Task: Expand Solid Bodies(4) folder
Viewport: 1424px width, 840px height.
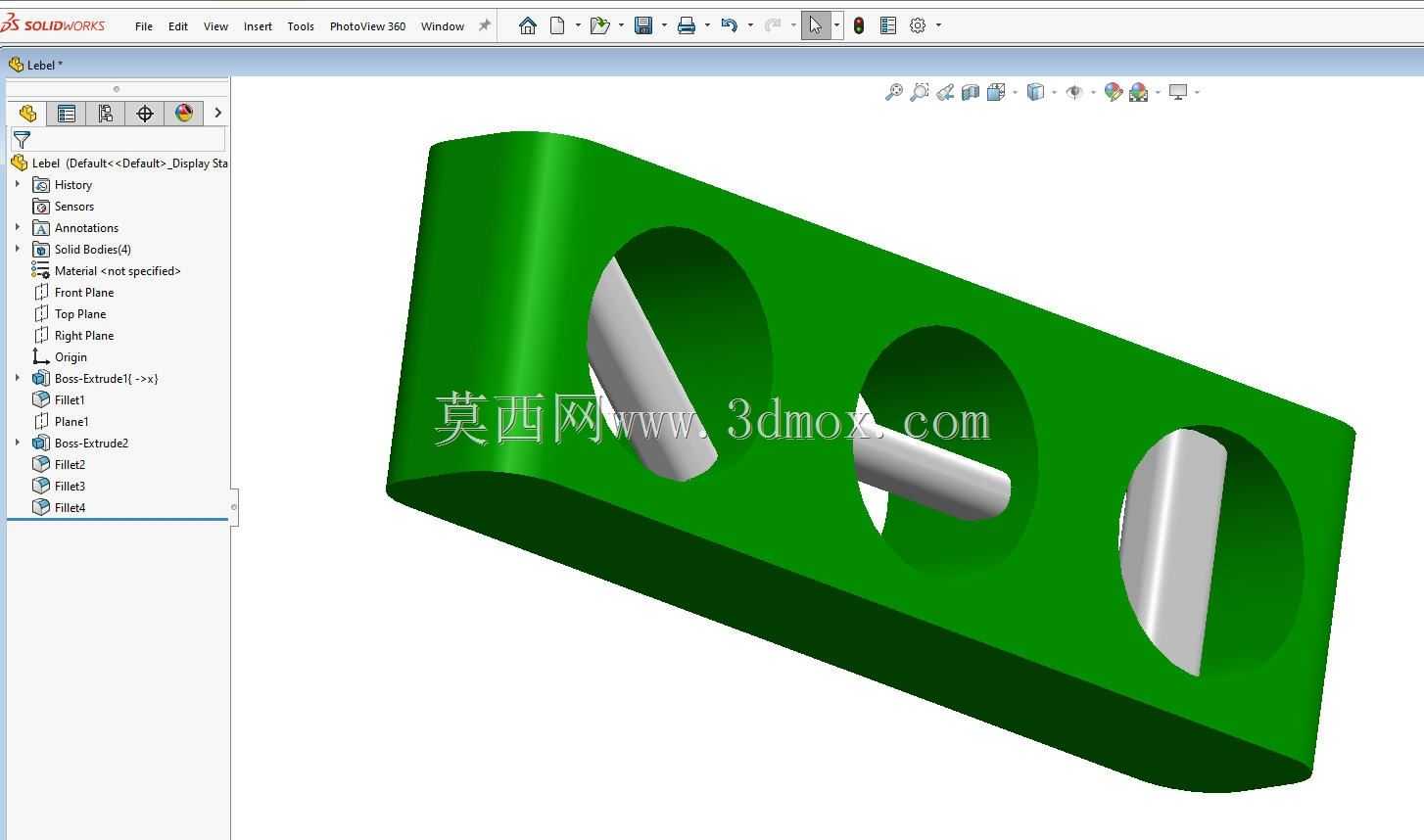Action: coord(17,249)
